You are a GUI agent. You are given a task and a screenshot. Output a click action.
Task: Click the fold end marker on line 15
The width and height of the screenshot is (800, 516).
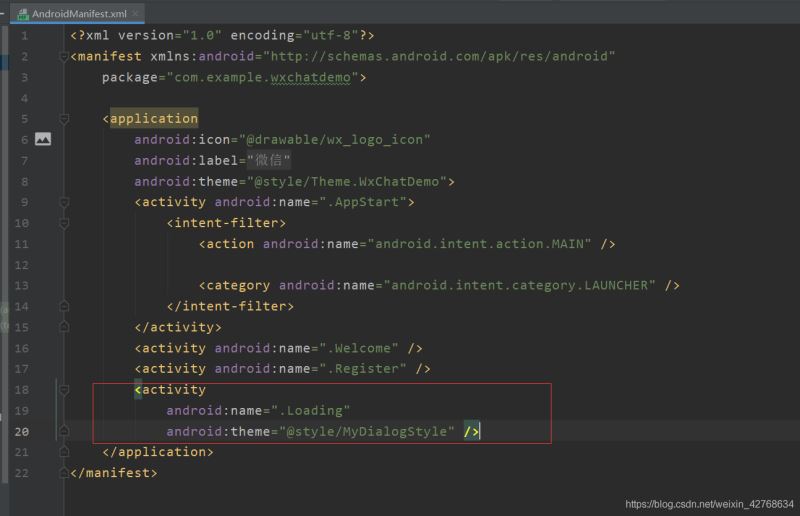[64, 327]
